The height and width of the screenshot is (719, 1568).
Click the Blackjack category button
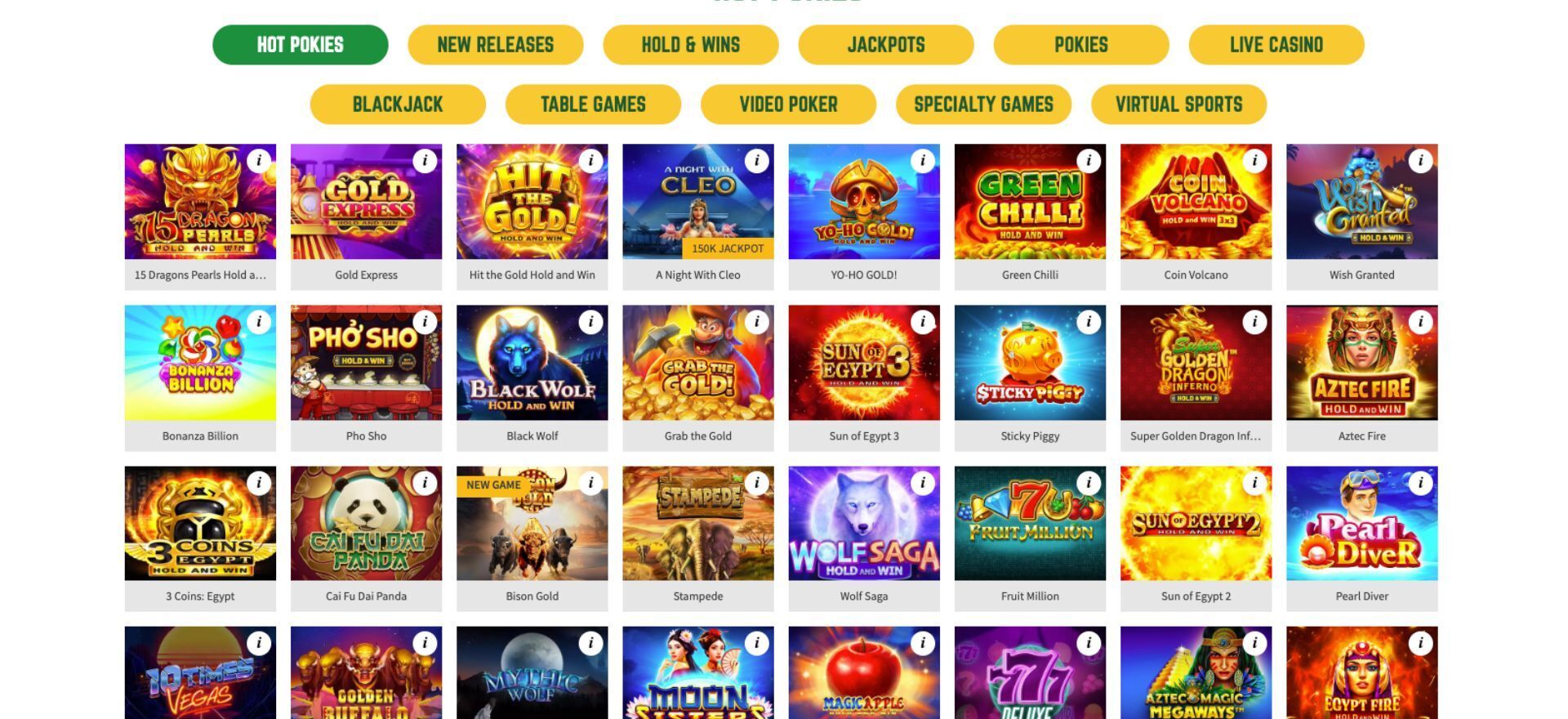[398, 105]
